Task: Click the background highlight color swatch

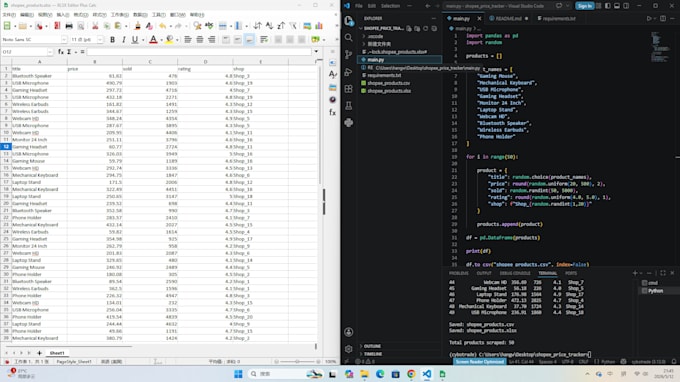Action: tap(169, 40)
